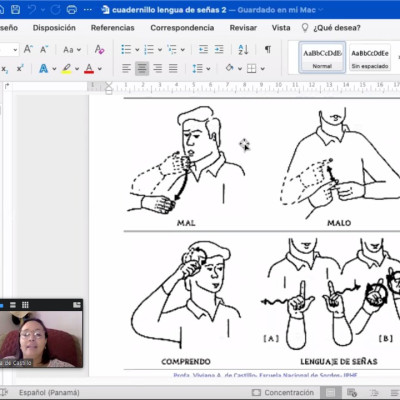Increase indent of the paragraph
This screenshot has width=400, height=400.
tap(219, 50)
